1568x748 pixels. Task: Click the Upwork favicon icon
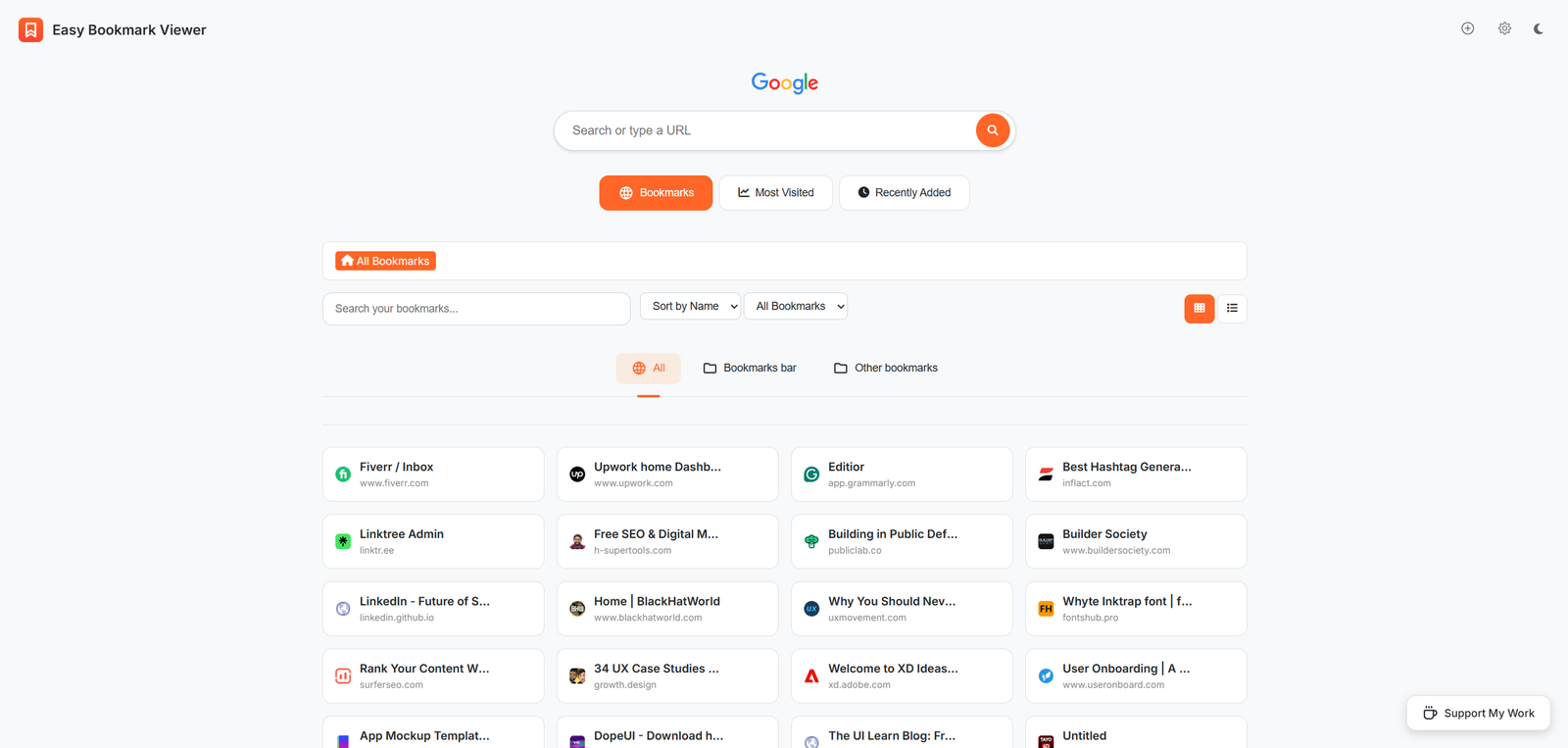(577, 474)
